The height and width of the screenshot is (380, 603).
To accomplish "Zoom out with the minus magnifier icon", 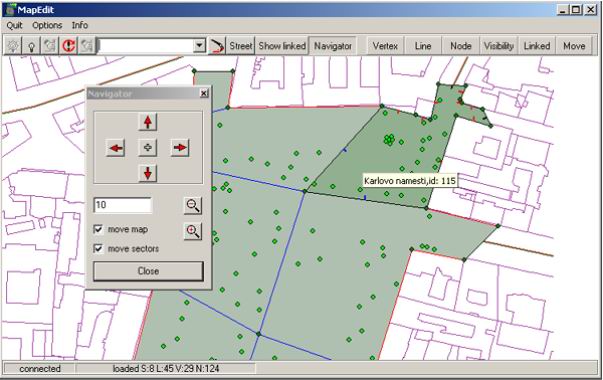I will click(x=193, y=205).
